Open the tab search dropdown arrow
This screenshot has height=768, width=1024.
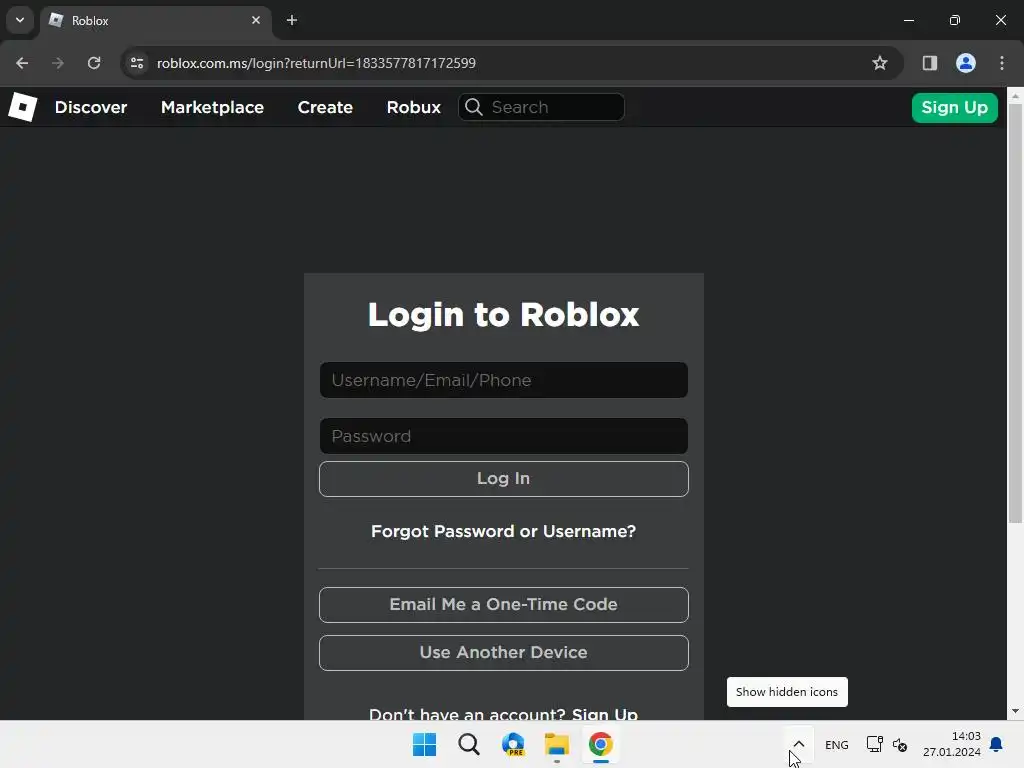point(20,20)
